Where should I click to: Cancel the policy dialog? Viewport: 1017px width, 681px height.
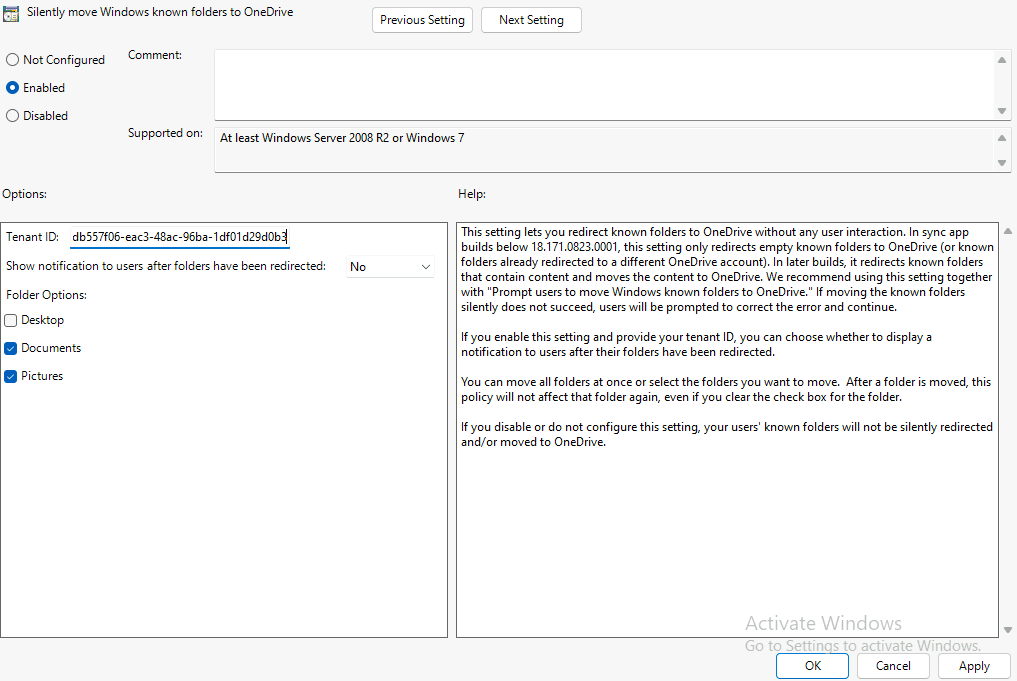coord(893,666)
